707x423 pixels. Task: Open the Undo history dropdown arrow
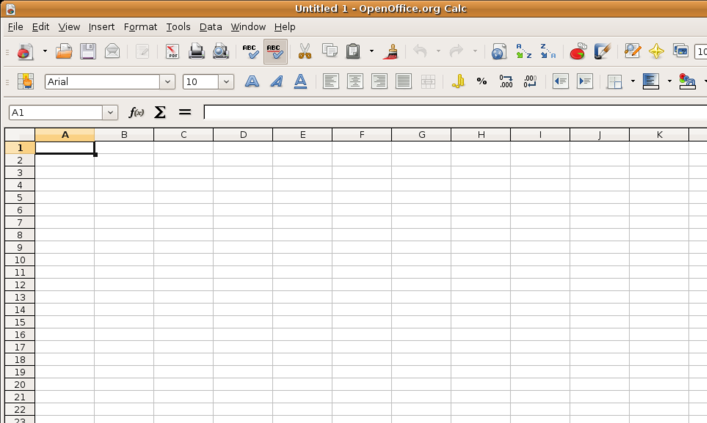coord(438,51)
